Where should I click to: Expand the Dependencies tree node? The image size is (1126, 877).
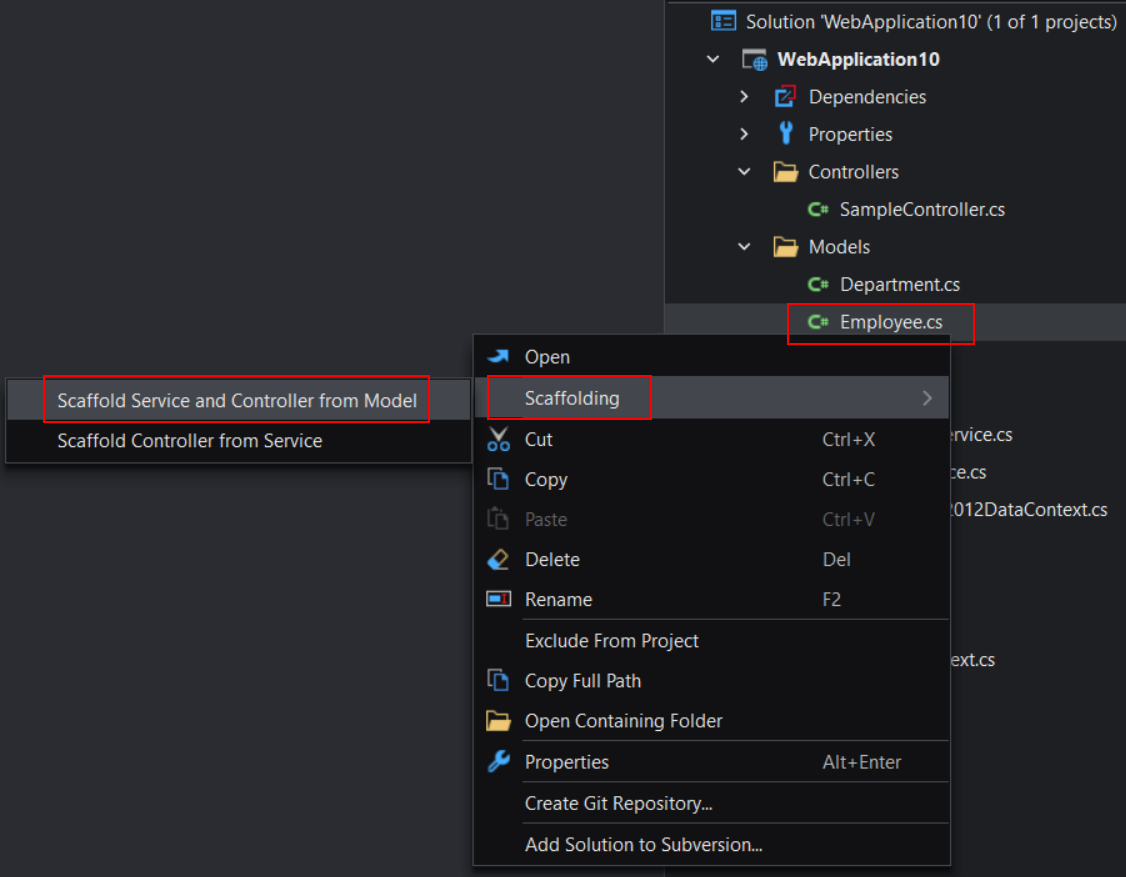pos(744,97)
